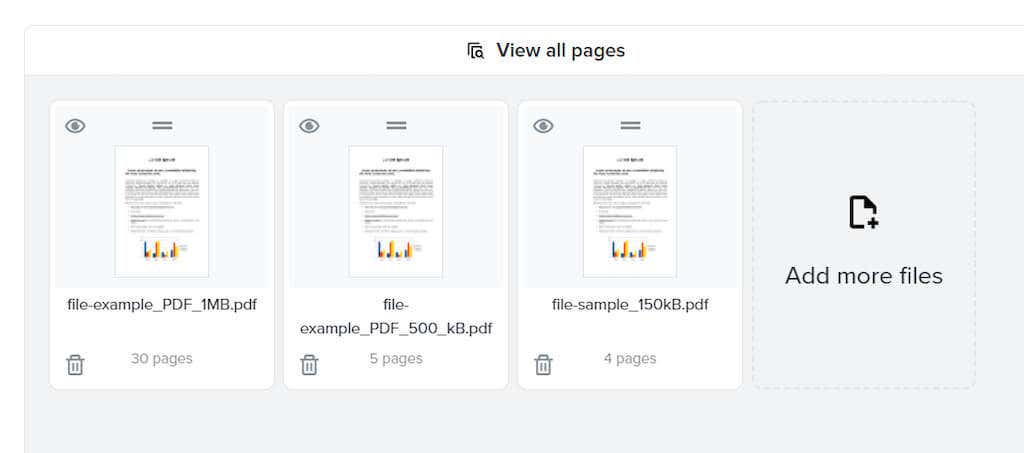
Task: Select the 5-page PDF thumbnail
Action: point(396,211)
